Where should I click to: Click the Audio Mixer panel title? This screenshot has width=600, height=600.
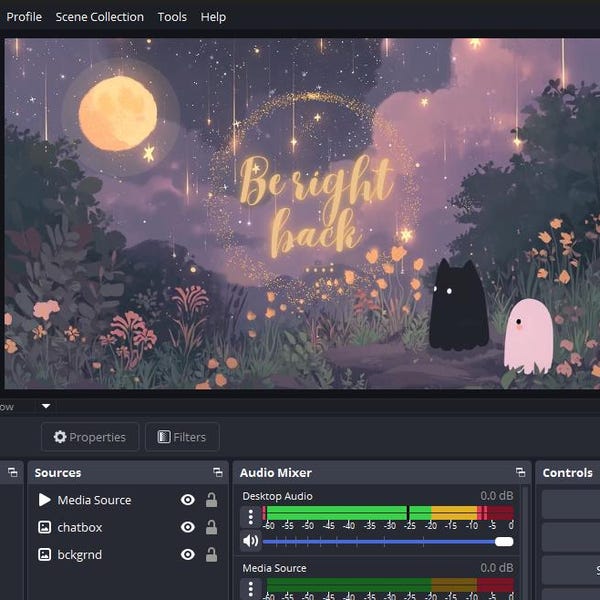[x=276, y=473]
